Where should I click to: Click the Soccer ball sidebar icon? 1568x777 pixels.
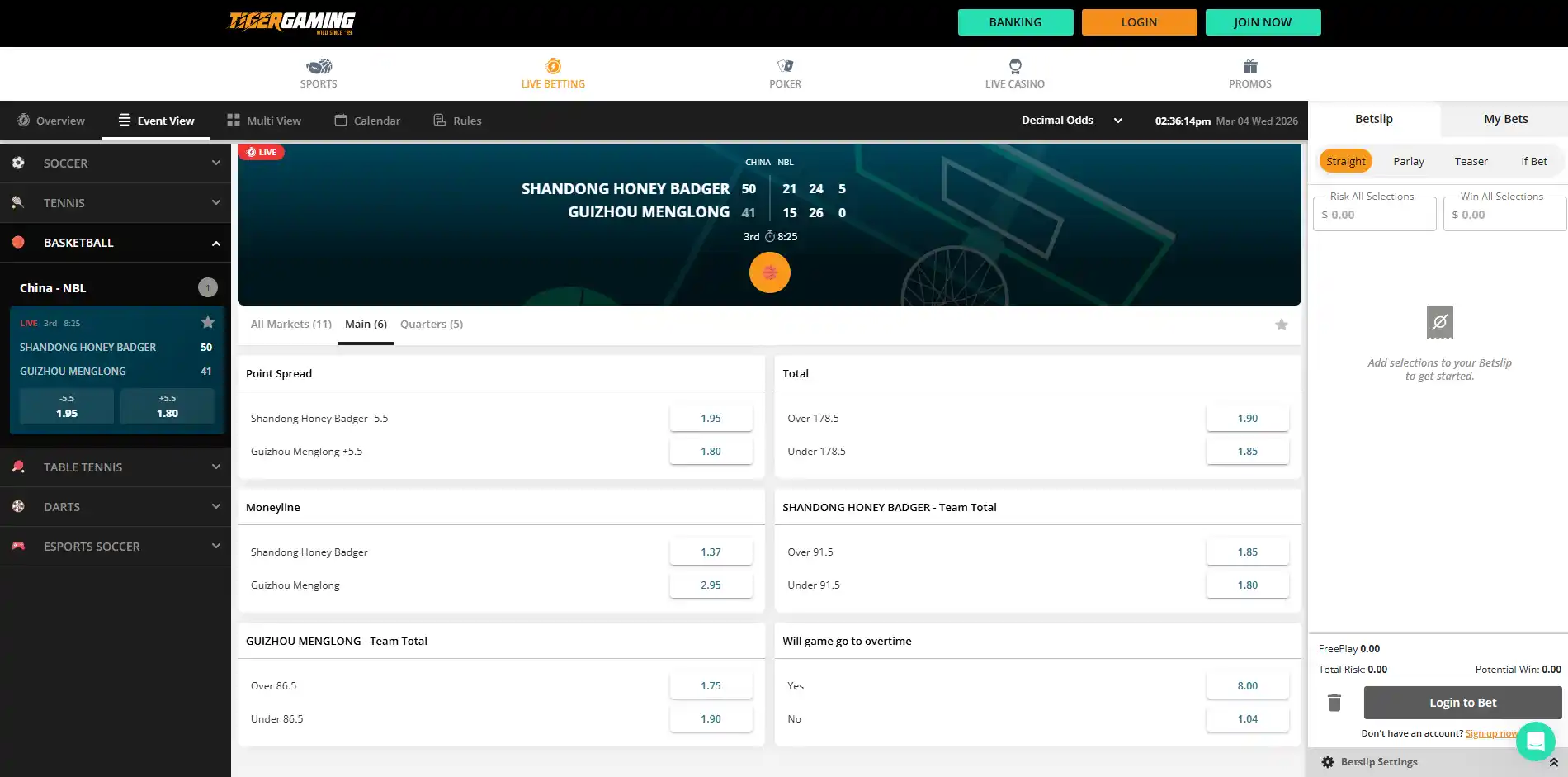click(18, 163)
